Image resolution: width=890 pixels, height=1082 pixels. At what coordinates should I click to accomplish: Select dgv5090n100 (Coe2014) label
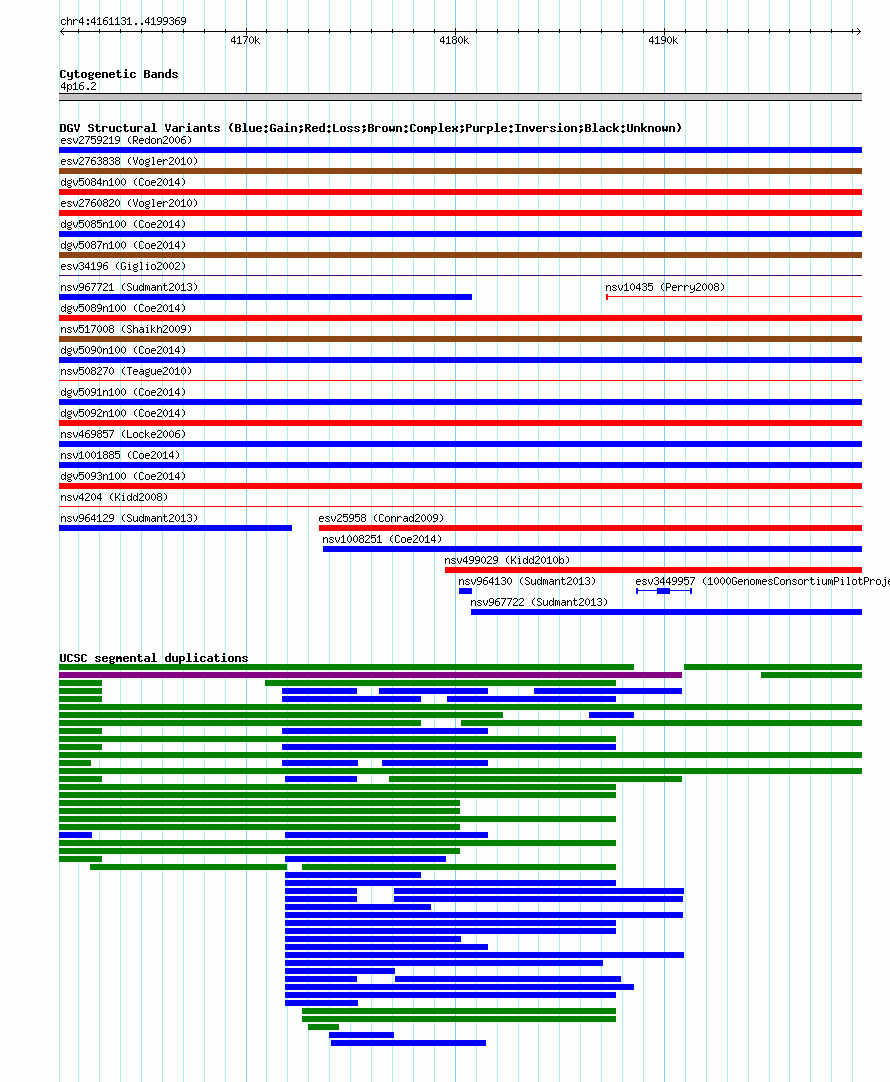(x=123, y=350)
